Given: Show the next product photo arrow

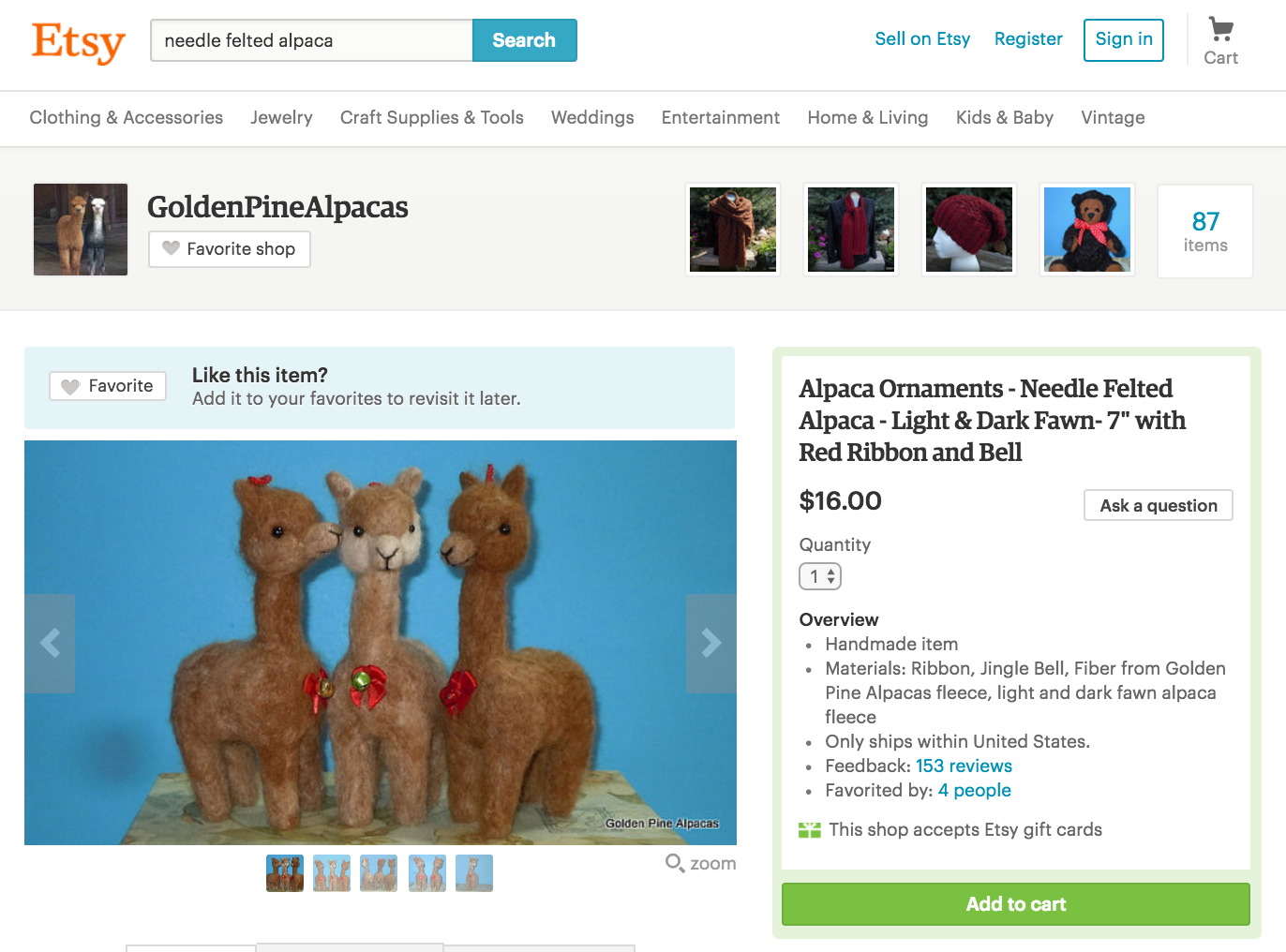Looking at the screenshot, I should [711, 643].
